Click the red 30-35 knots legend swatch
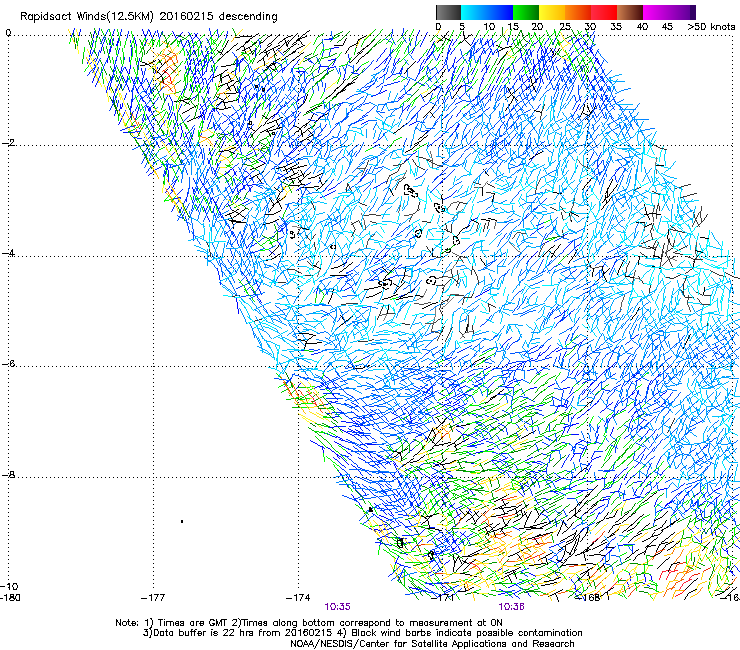The image size is (740, 650). (604, 12)
